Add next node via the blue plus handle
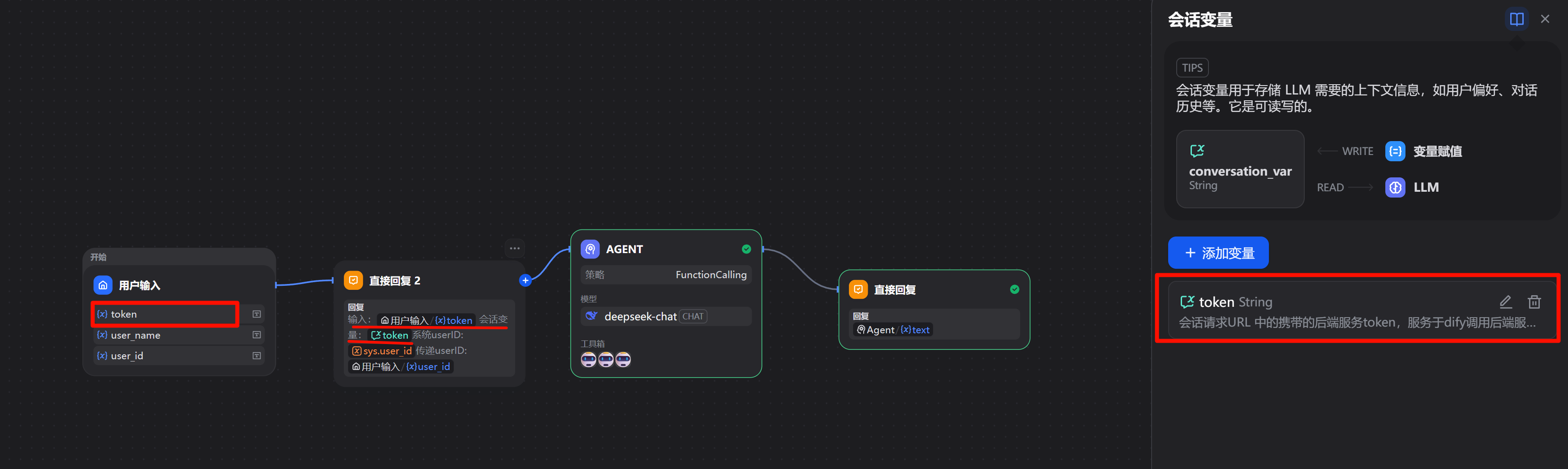Image resolution: width=1568 pixels, height=469 pixels. 525,281
